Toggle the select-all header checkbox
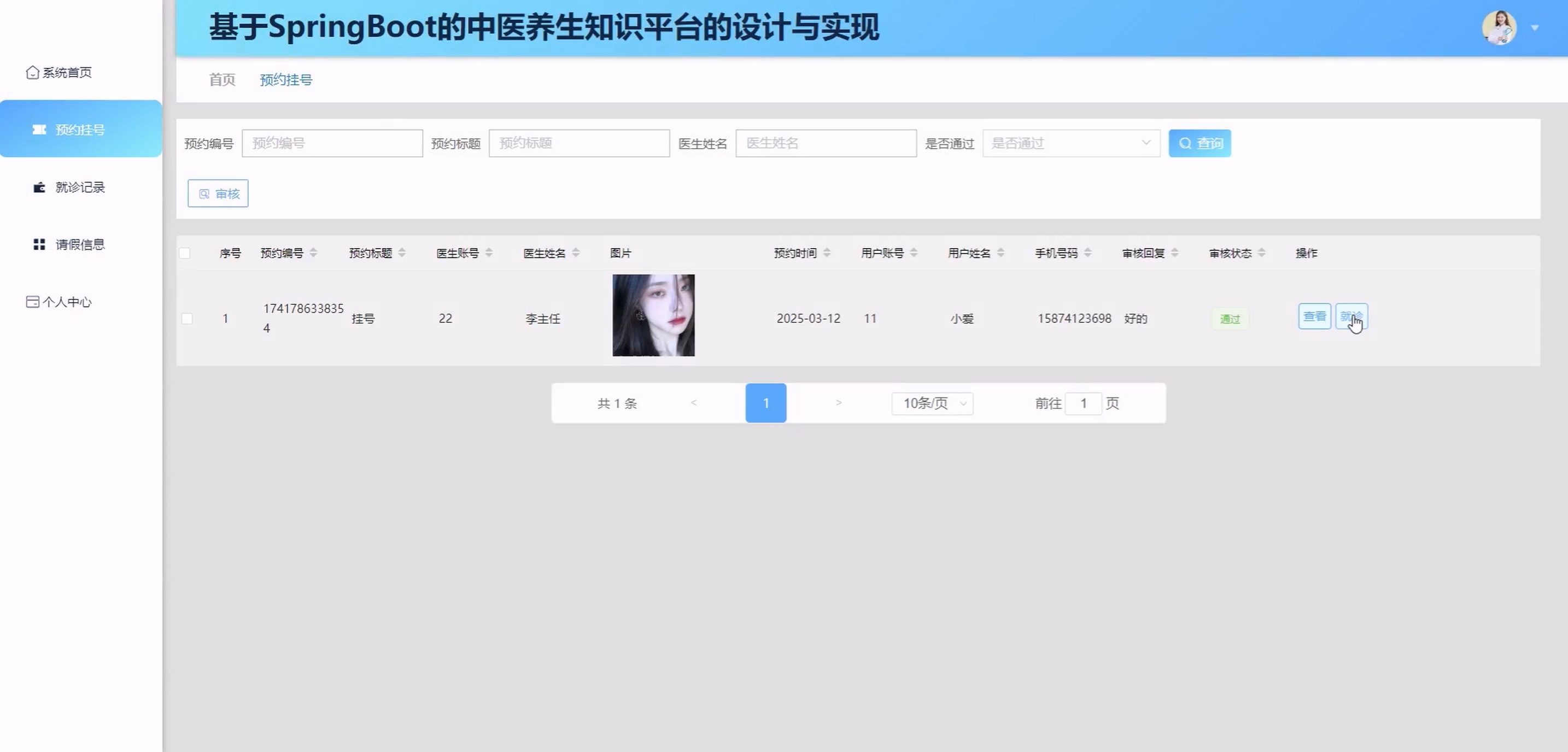 185,253
